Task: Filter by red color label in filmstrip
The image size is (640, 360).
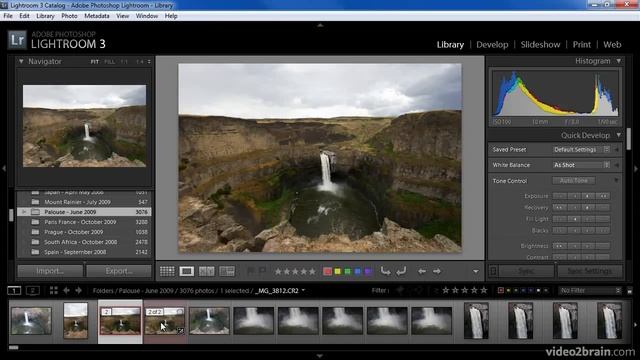Action: (500, 291)
